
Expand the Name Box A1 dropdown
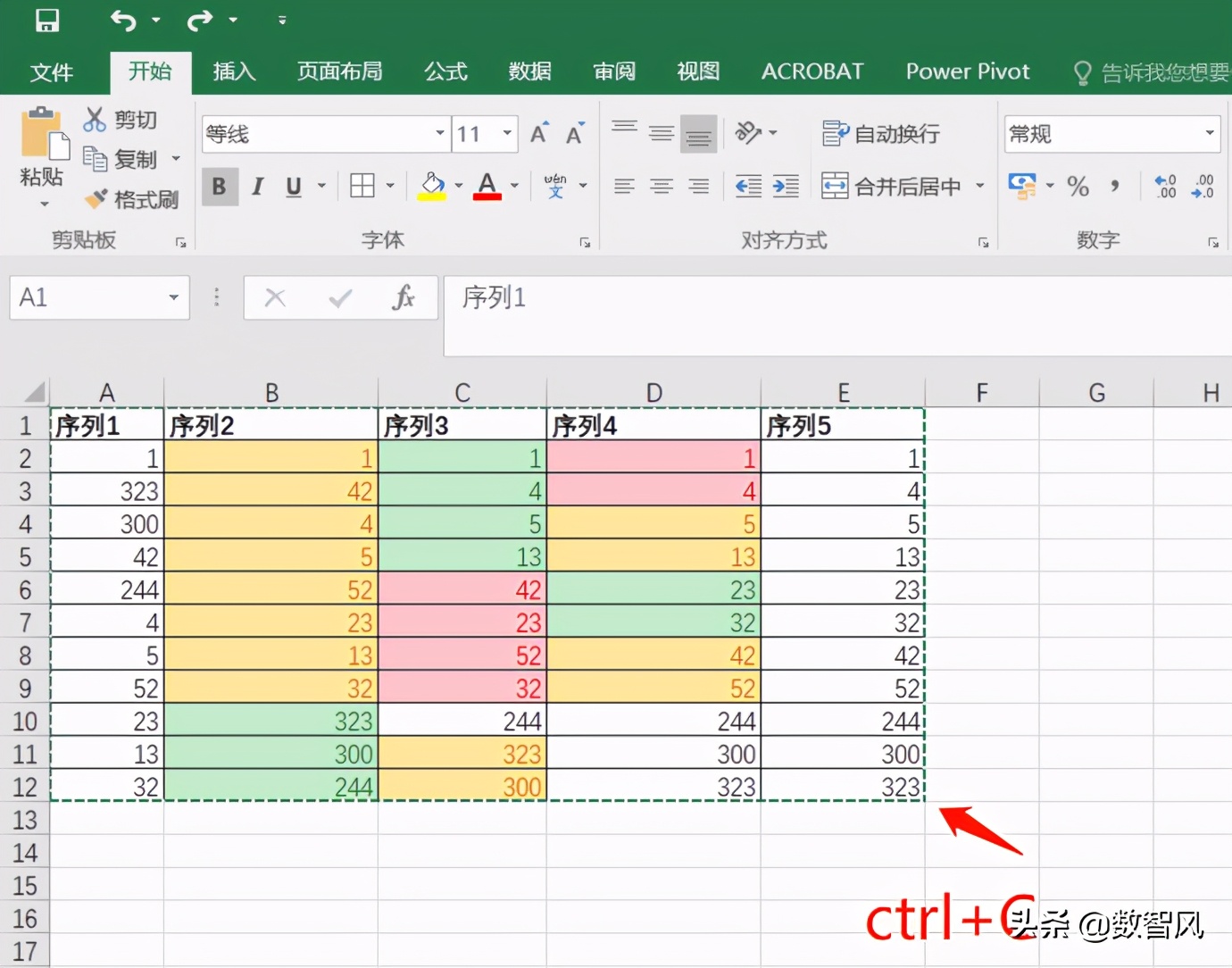pyautogui.click(x=173, y=297)
